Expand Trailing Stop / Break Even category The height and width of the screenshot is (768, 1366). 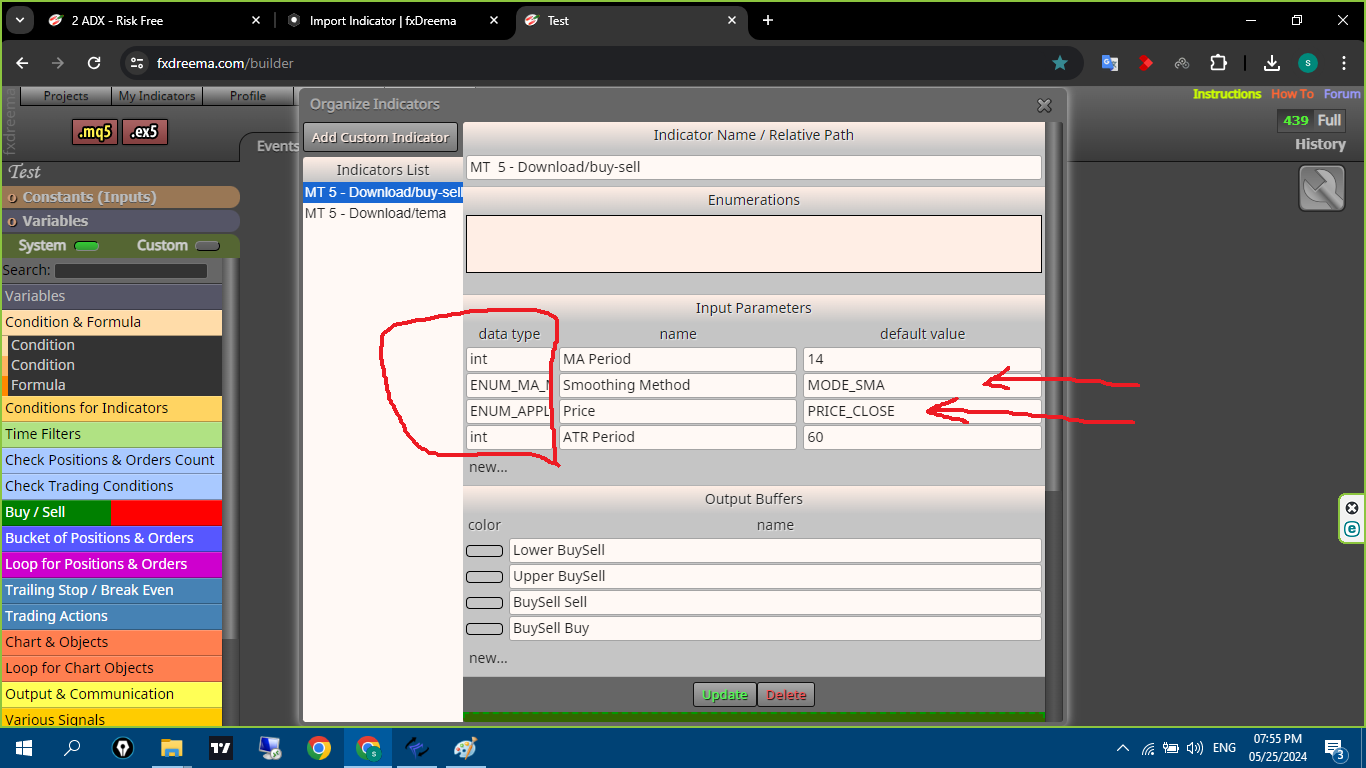[x=112, y=590]
